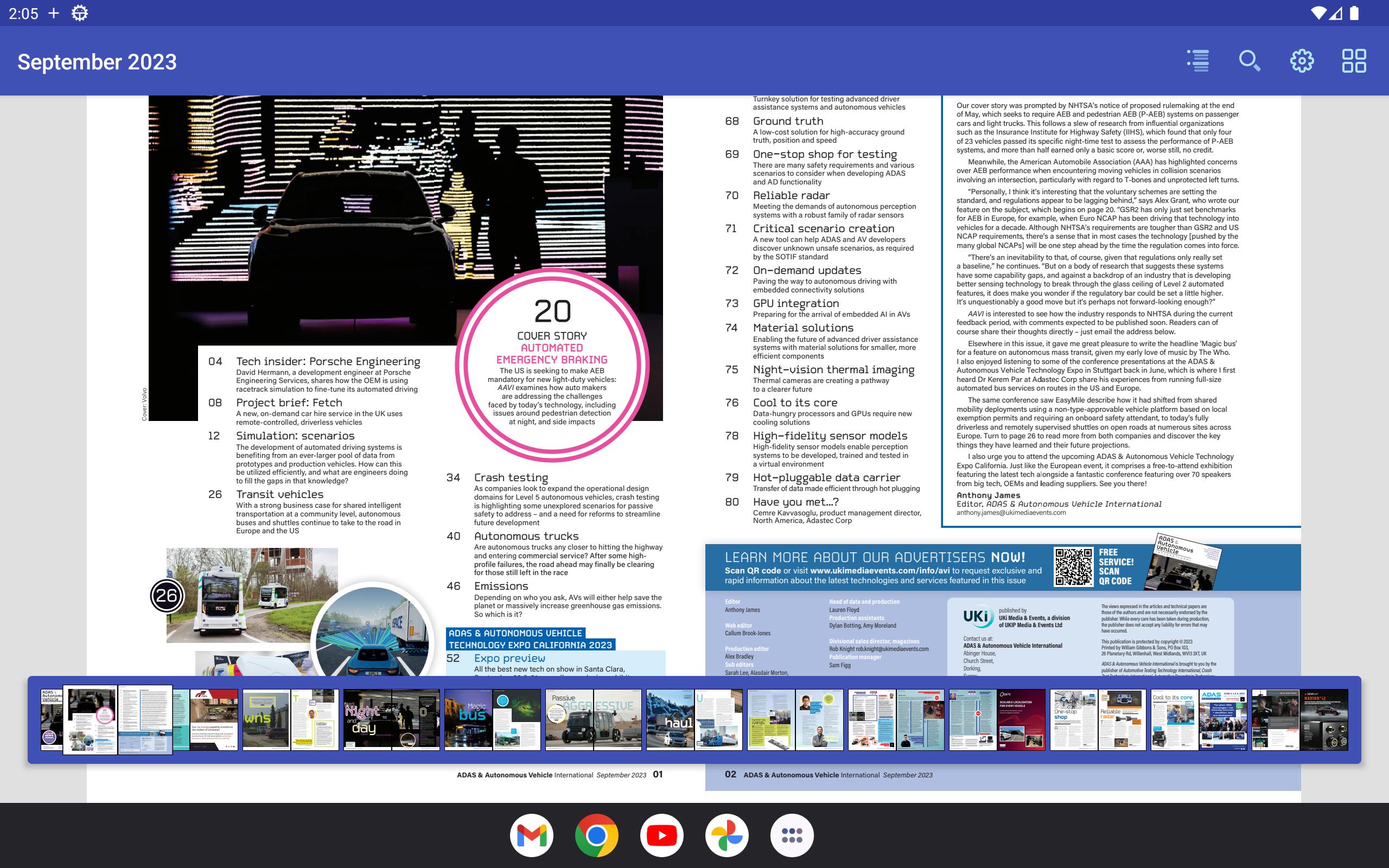Open the last thumbnail in the strip
Screen dimensions: 1389x868
(1300, 719)
